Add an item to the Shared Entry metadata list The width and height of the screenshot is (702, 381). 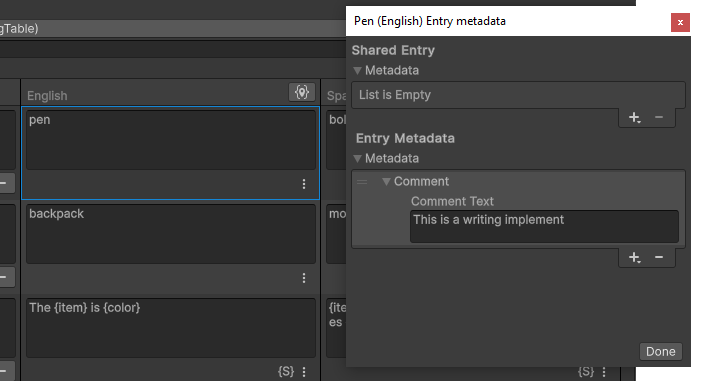tap(634, 118)
